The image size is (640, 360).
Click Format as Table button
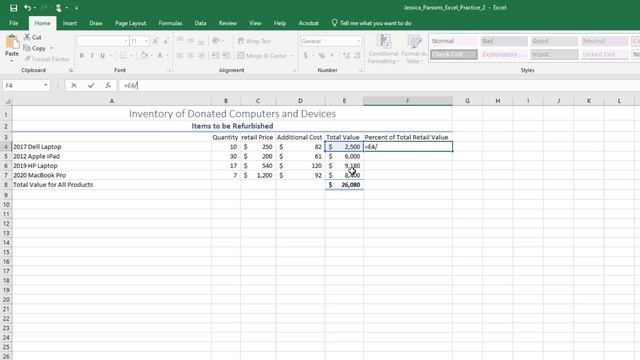[414, 49]
